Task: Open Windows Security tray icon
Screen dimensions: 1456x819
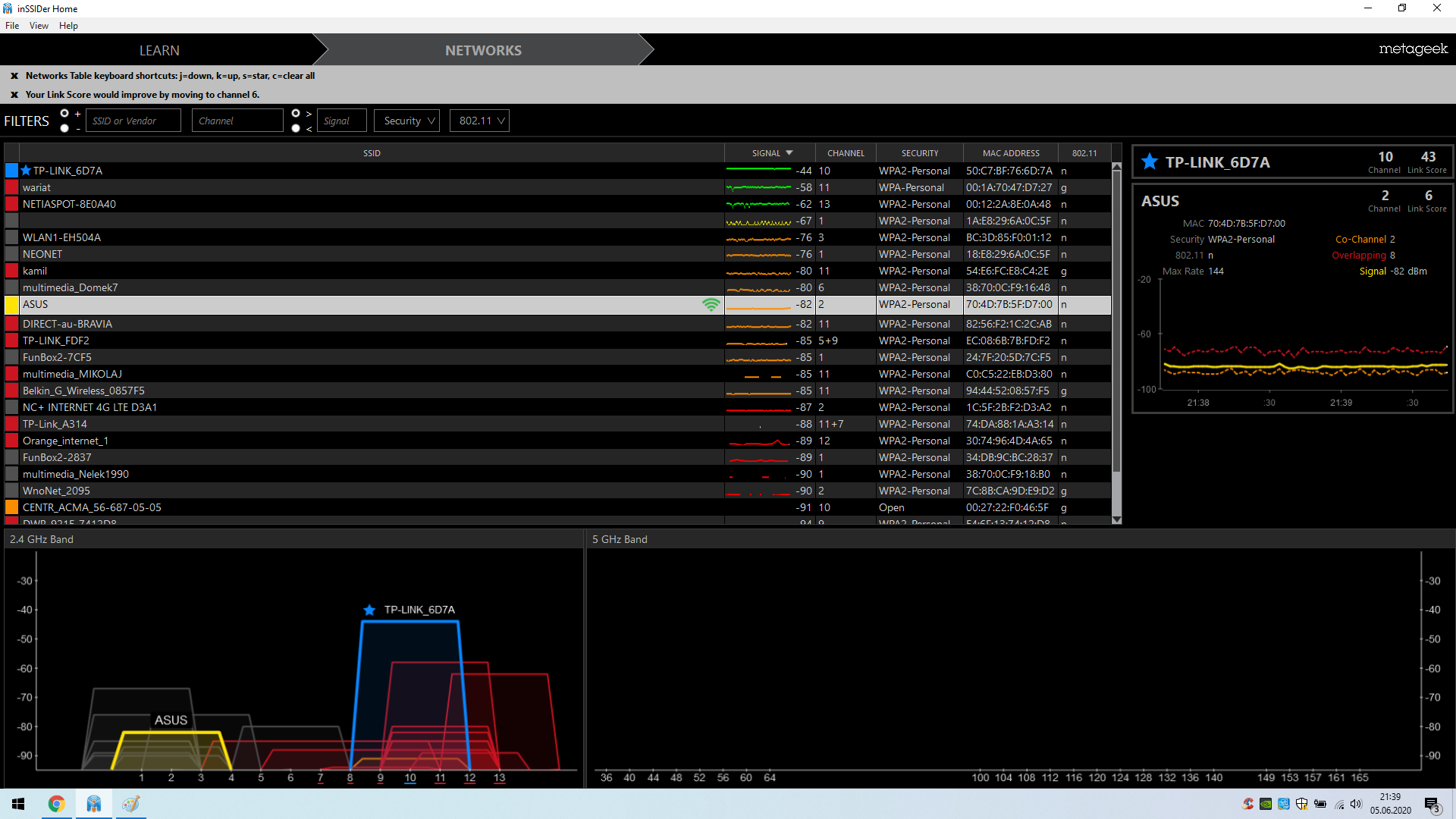Action: 1302,804
